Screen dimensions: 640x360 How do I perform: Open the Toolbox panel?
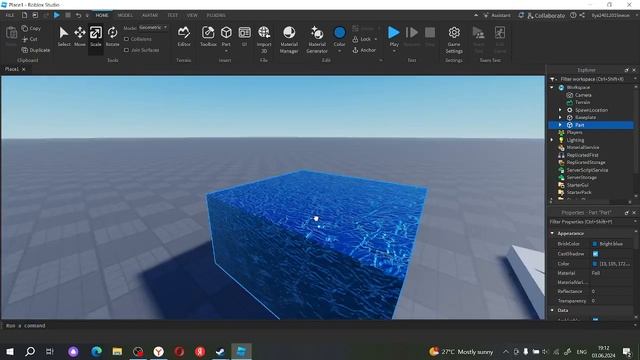208,36
